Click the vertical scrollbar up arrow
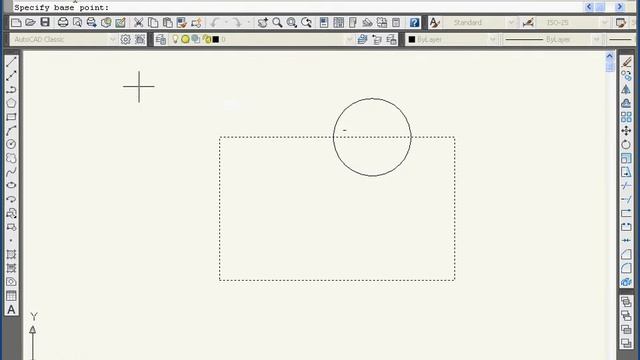 [x=610, y=56]
